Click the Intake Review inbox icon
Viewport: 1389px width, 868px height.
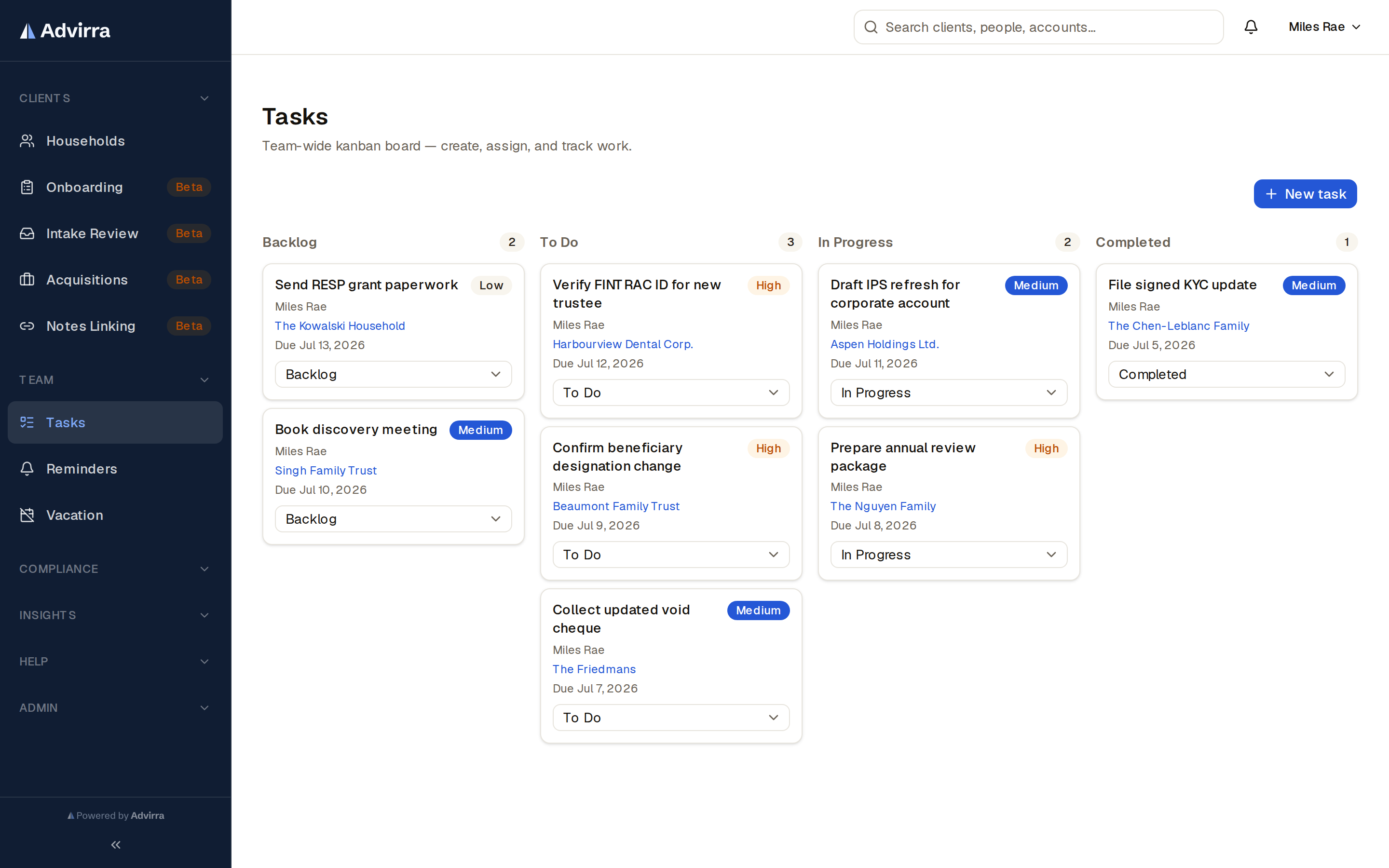point(27,234)
